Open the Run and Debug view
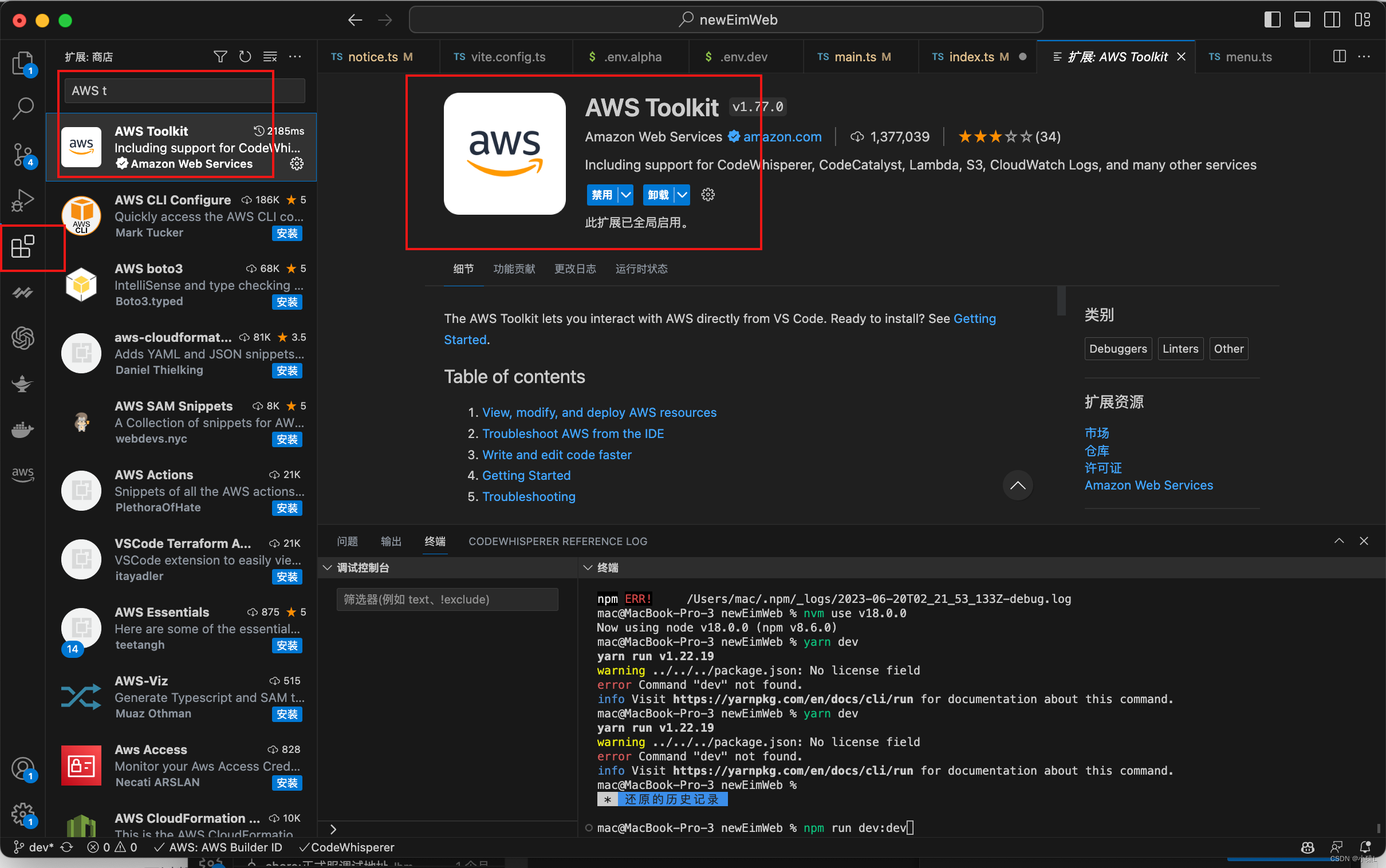Screen dimensions: 1386x868 coord(23,200)
